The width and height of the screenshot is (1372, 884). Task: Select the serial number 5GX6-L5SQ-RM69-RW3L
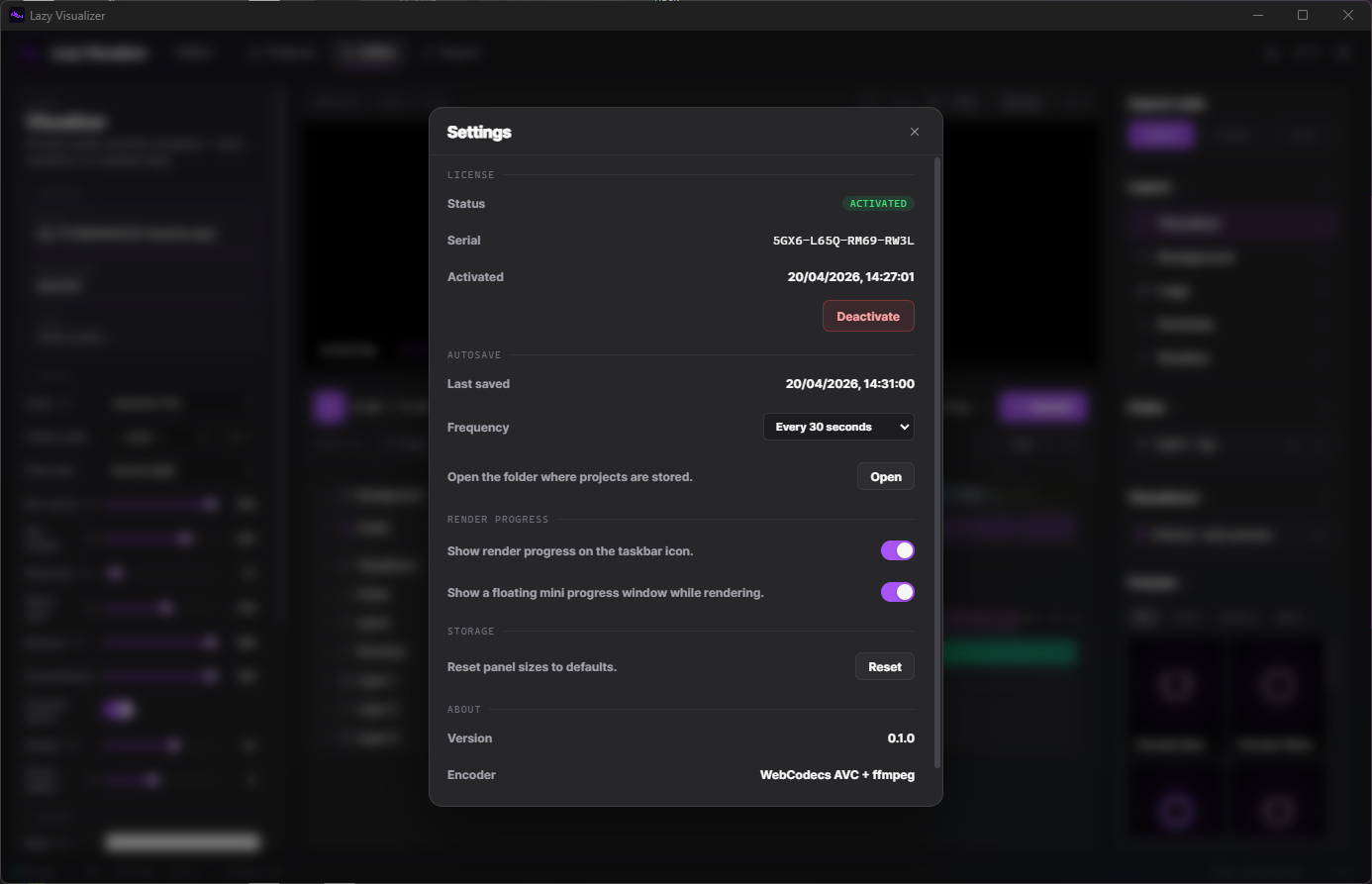[x=842, y=240]
